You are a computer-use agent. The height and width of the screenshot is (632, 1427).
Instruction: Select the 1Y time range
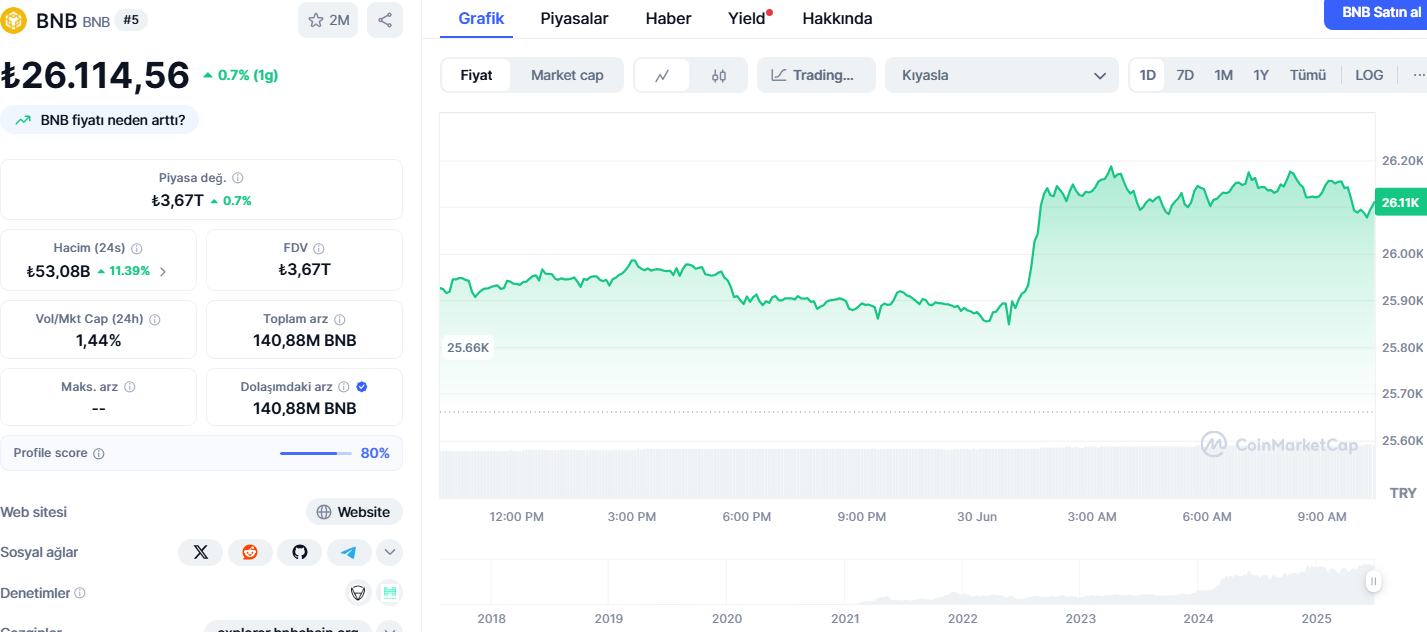click(1261, 75)
